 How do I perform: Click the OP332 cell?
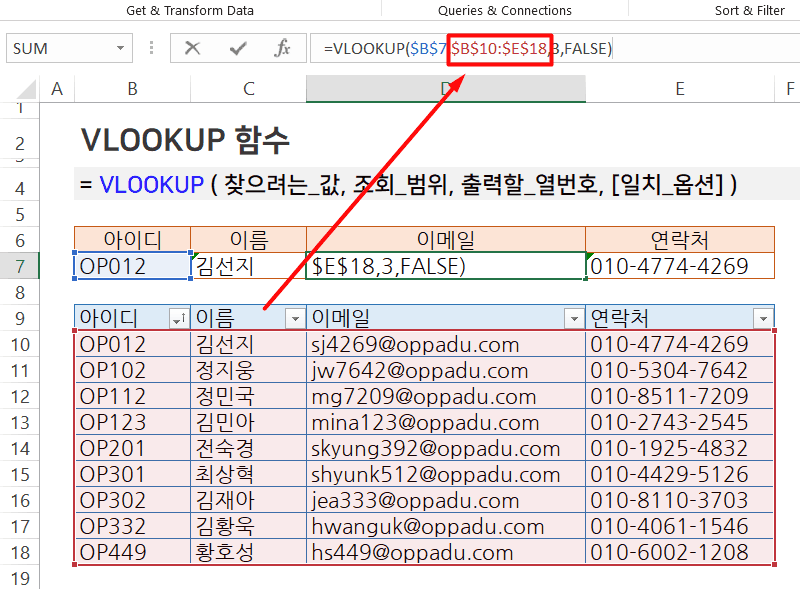click(133, 527)
